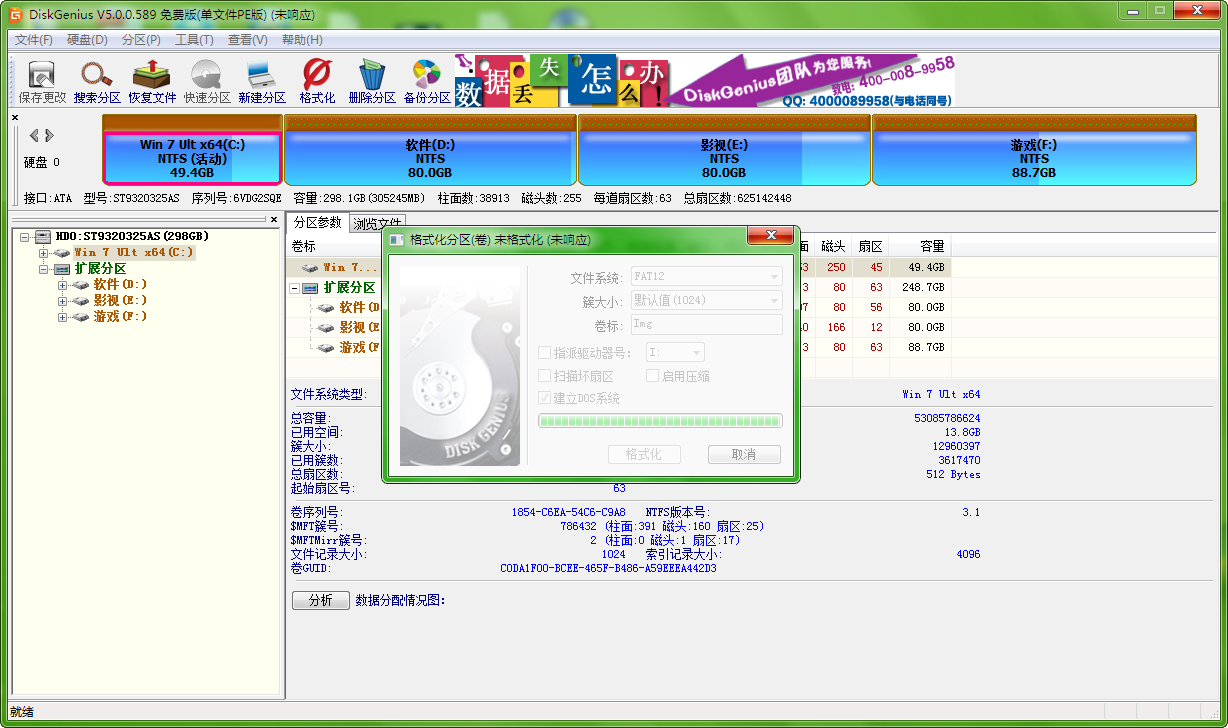
Task: Switch to the 分区参数 tab
Action: tap(317, 222)
